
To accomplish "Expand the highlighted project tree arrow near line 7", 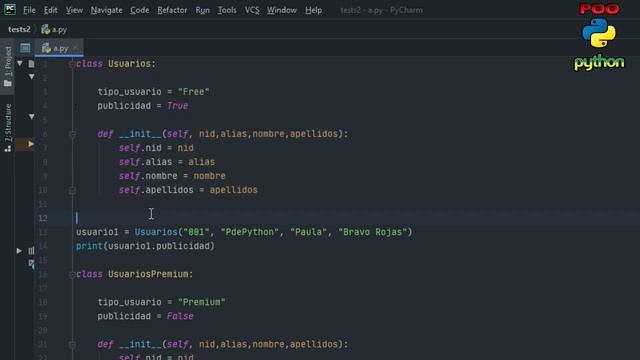I will 31,144.
